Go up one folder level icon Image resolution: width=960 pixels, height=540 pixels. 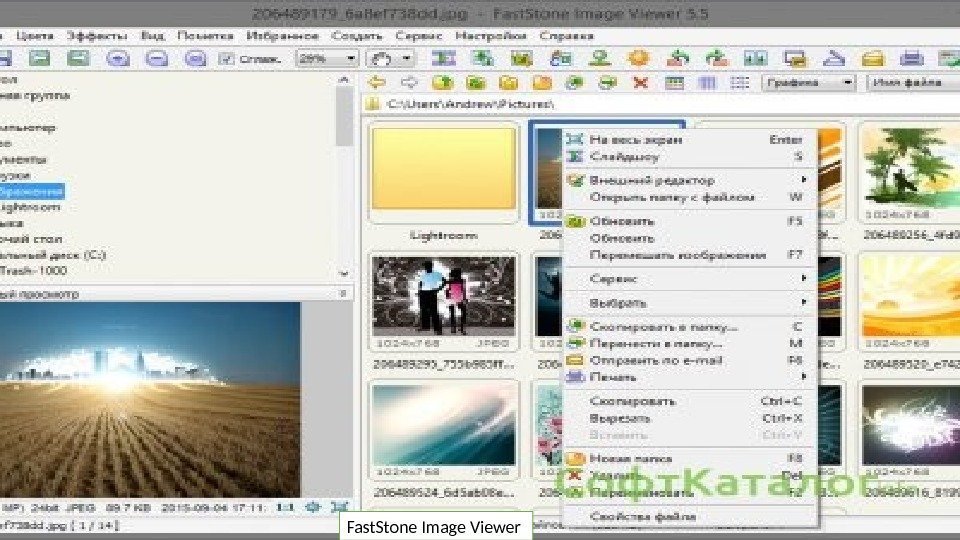tap(443, 82)
